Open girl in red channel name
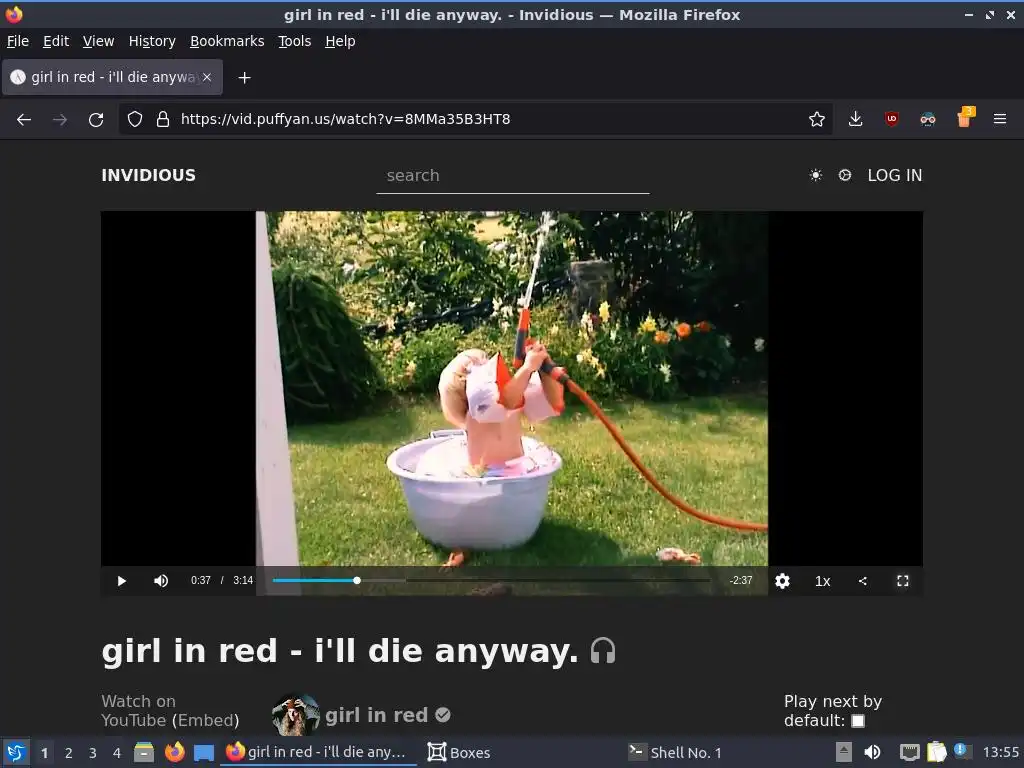Viewport: 1024px width, 768px height. click(376, 715)
